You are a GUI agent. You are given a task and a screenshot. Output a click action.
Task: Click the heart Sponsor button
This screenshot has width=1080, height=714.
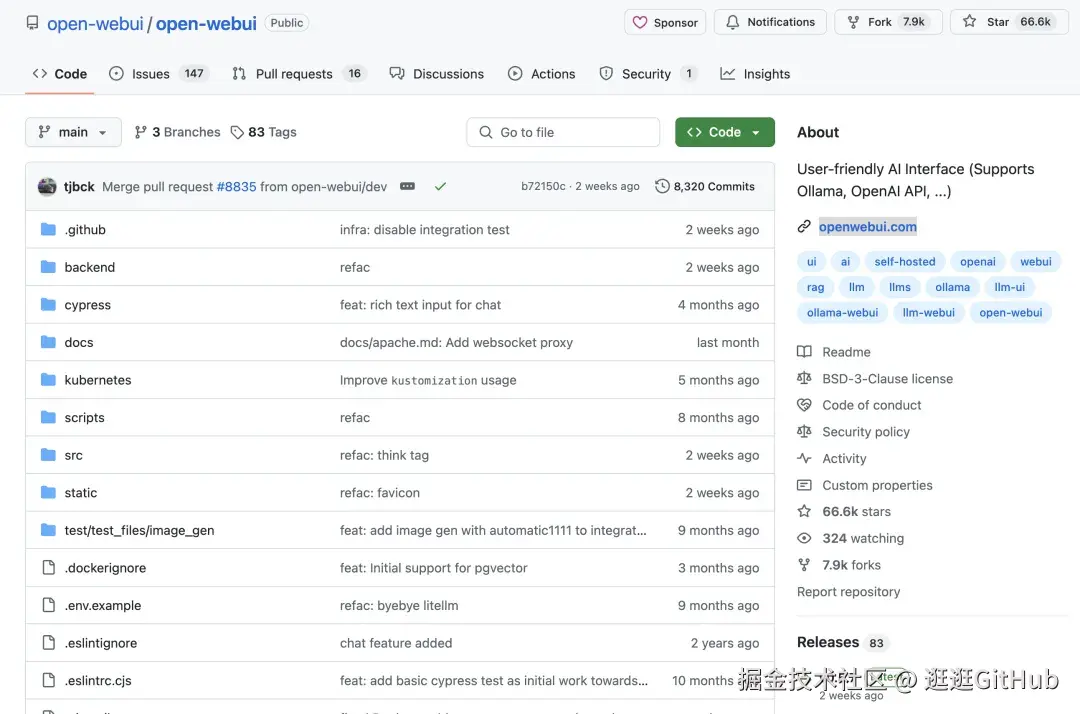[x=666, y=22]
